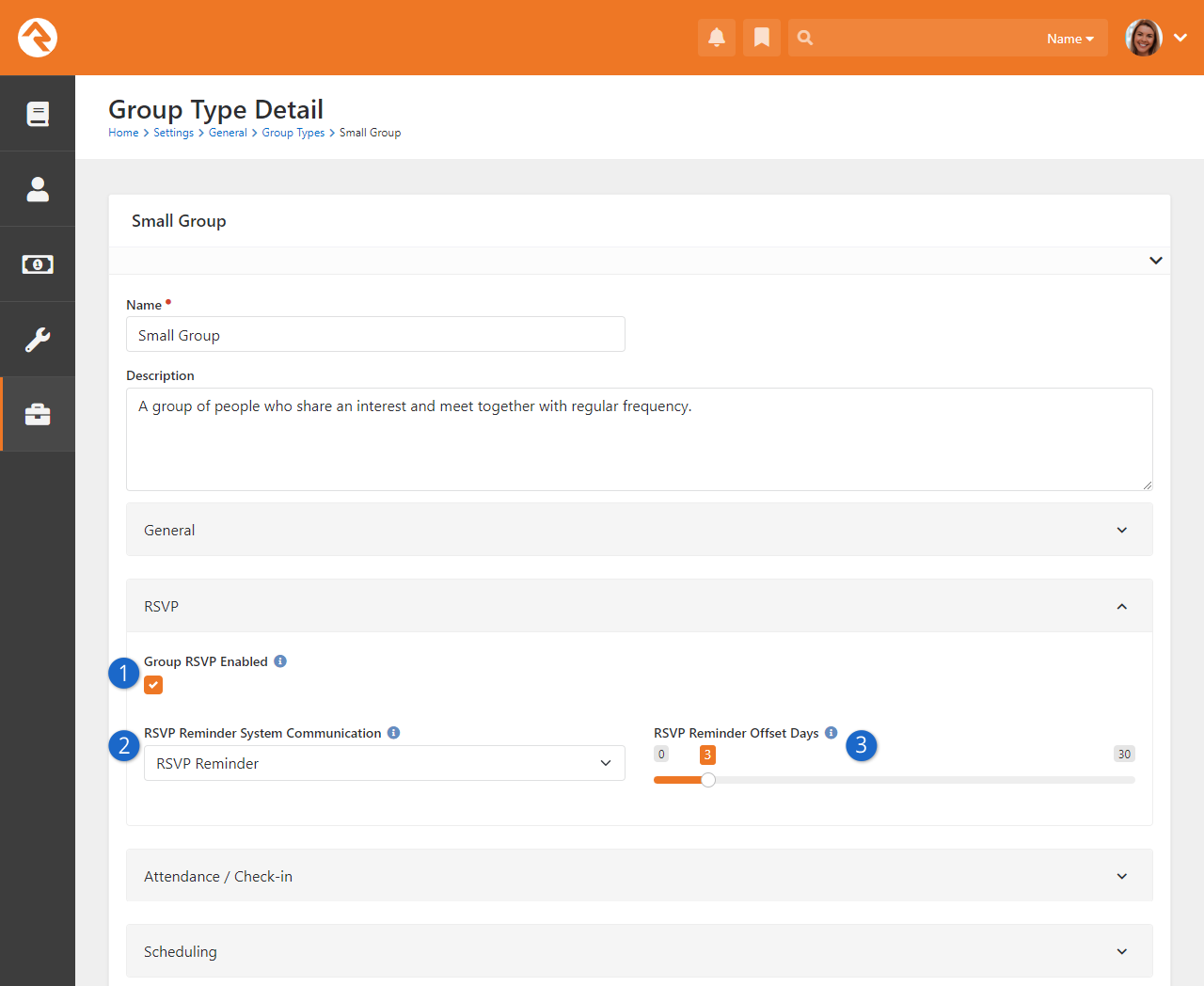Viewport: 1204px width, 986px height.
Task: Open the Intranet book sidebar icon
Action: [38, 114]
